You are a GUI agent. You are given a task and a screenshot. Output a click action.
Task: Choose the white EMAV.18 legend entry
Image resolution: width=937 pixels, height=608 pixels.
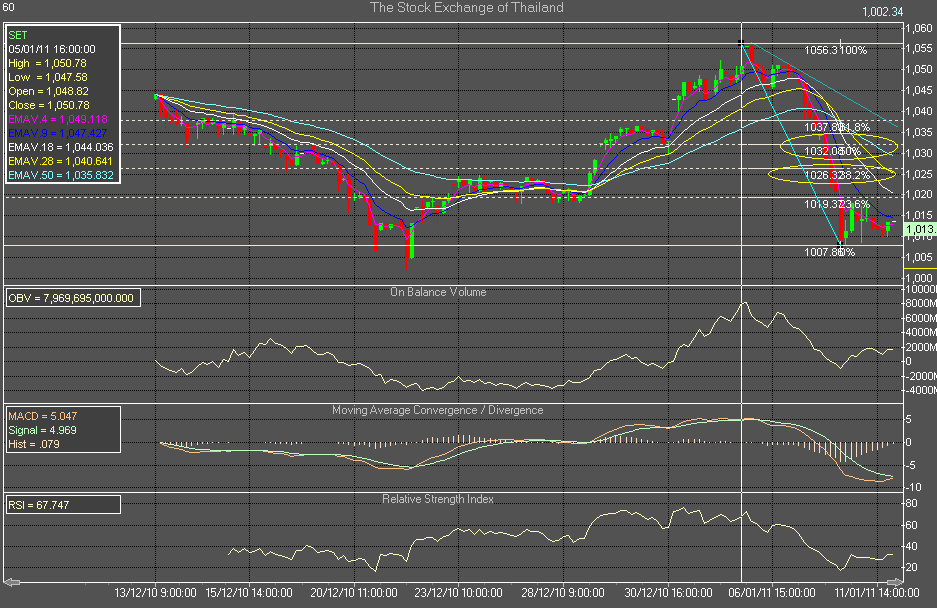60,147
